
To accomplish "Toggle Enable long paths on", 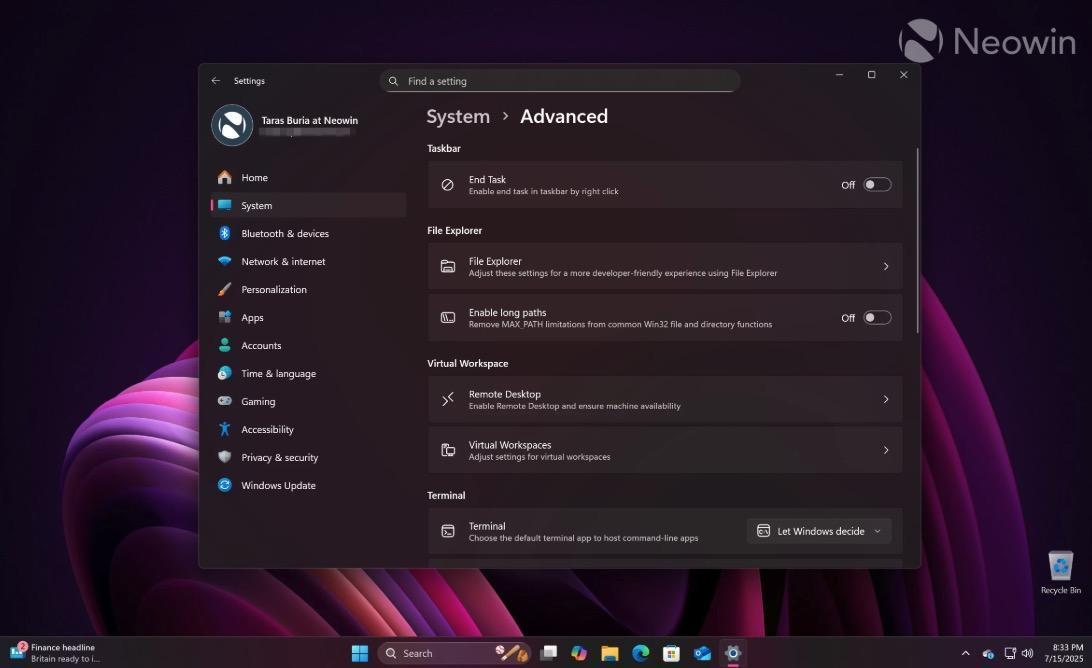I will [x=877, y=316].
